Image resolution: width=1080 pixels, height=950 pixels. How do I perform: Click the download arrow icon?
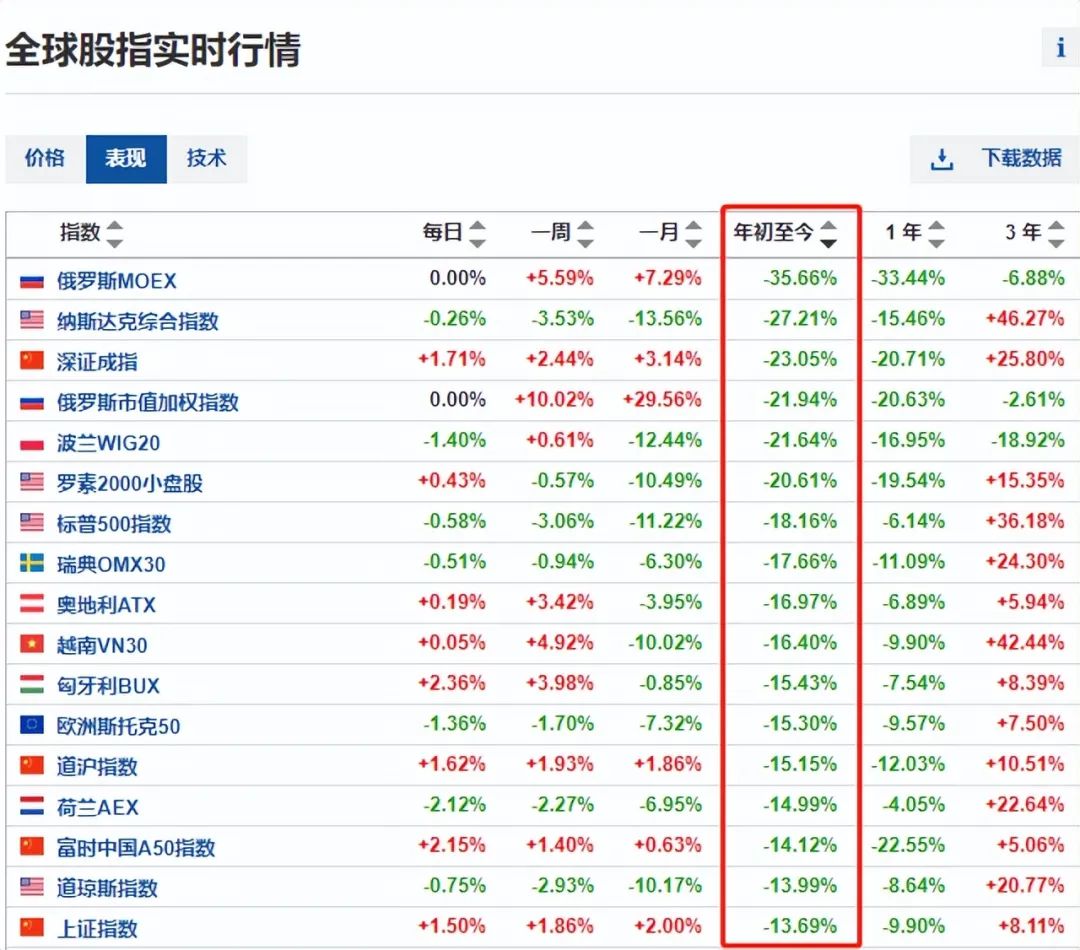click(x=942, y=159)
